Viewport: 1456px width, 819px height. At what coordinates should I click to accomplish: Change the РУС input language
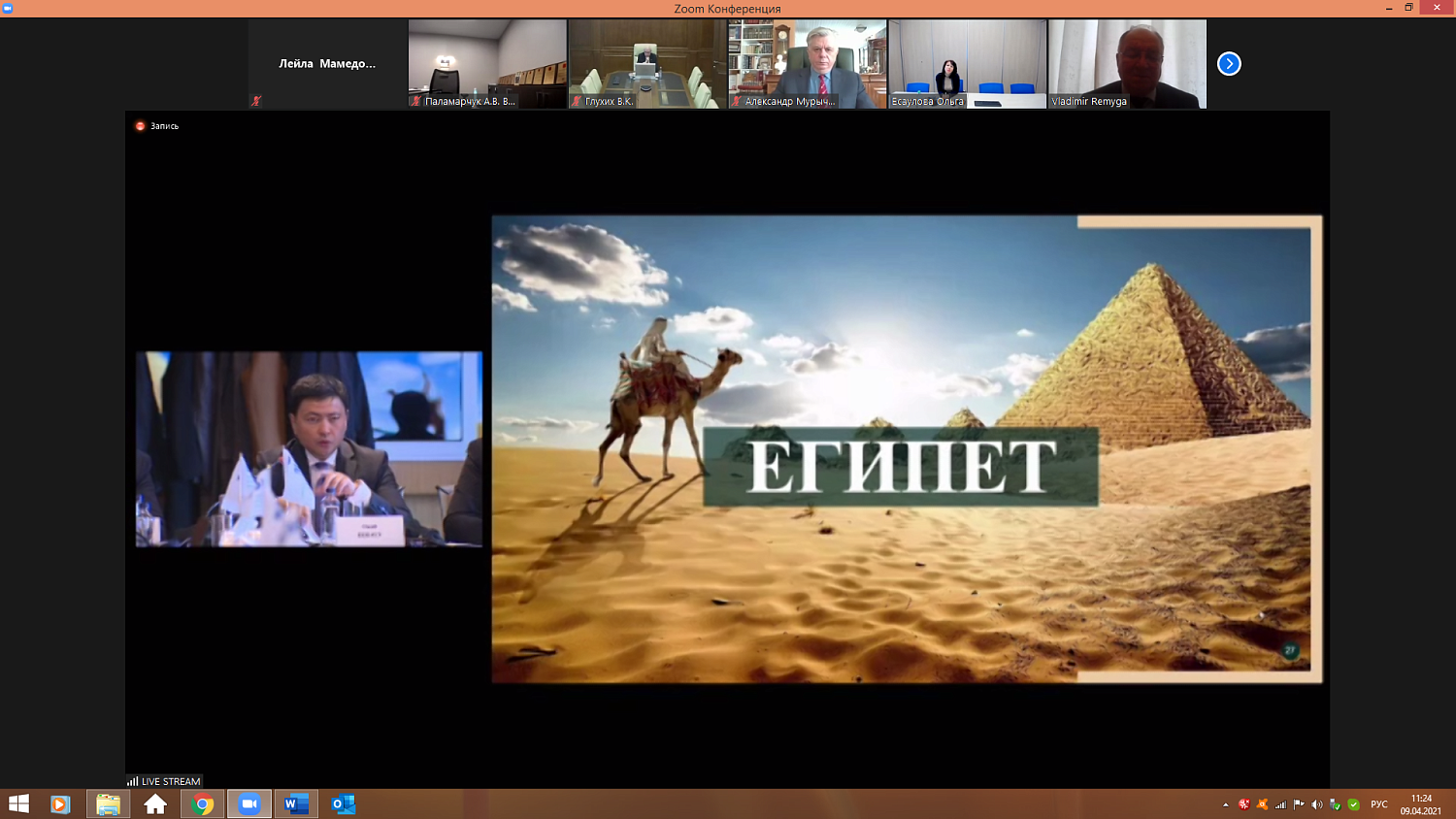click(x=1378, y=804)
